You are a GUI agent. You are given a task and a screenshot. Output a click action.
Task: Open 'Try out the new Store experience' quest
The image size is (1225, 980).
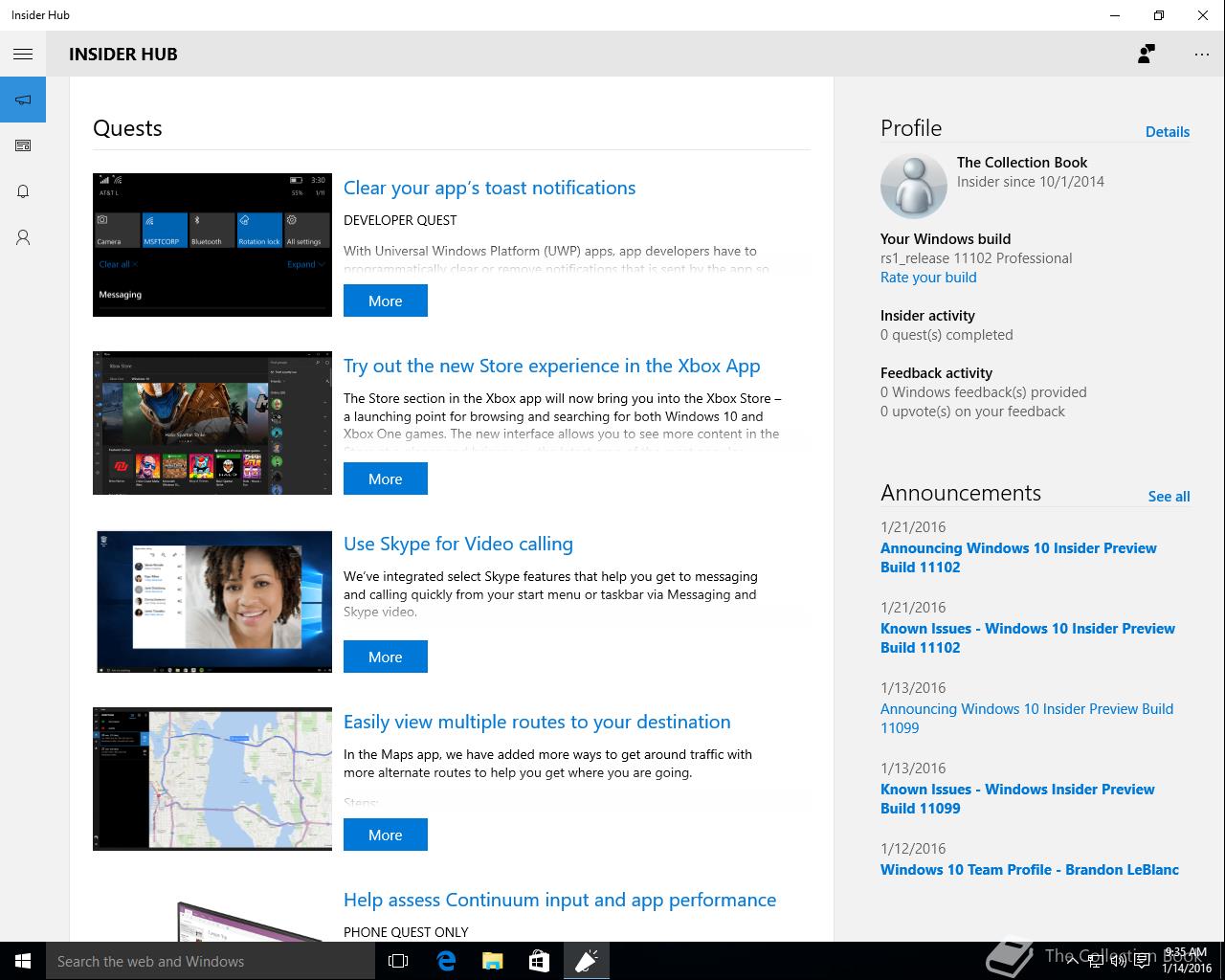(551, 366)
